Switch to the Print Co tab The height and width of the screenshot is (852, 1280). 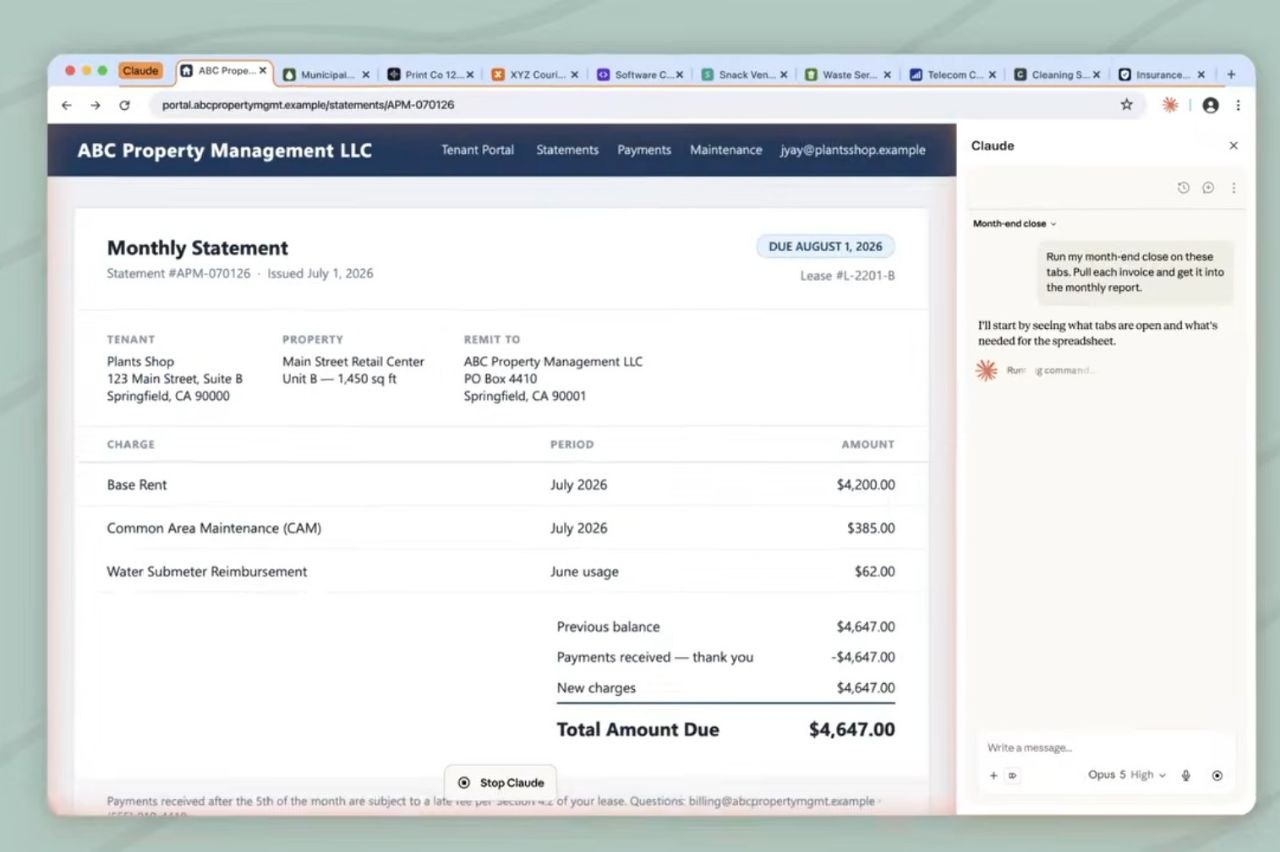point(430,75)
